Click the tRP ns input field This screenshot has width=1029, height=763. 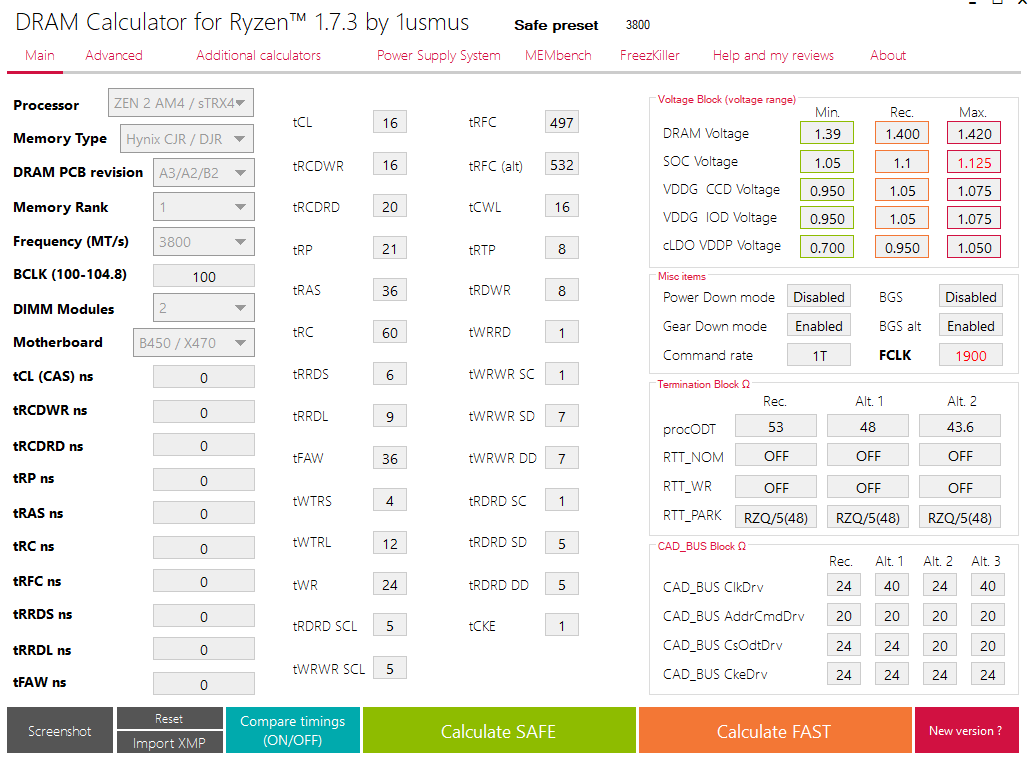[x=203, y=480]
